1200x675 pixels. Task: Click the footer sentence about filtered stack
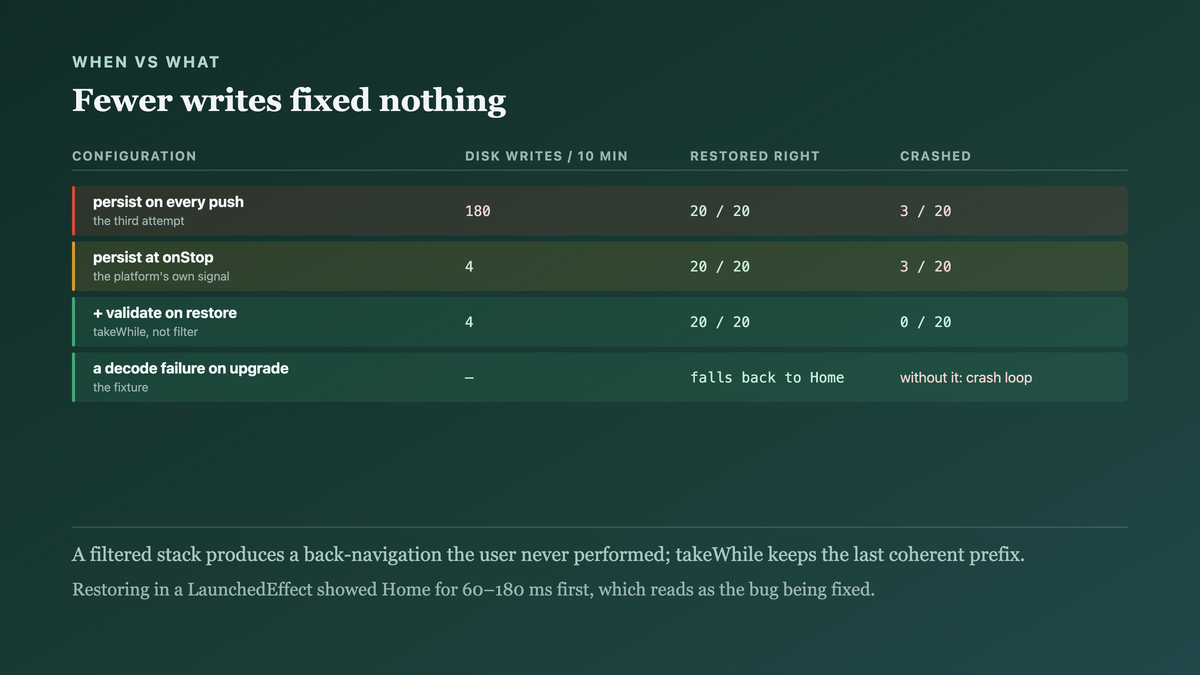(x=548, y=555)
